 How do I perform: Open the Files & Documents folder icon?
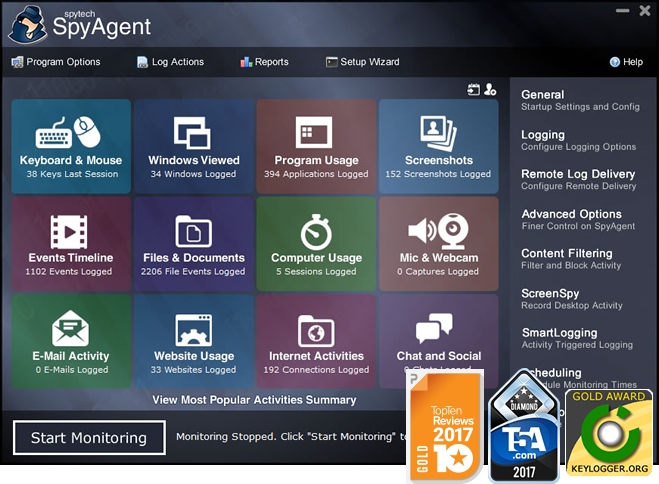point(193,231)
